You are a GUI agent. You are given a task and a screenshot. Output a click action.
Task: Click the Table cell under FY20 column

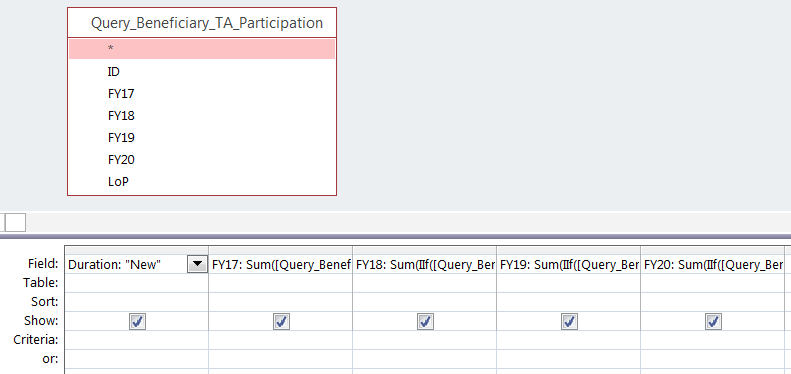tap(712, 283)
